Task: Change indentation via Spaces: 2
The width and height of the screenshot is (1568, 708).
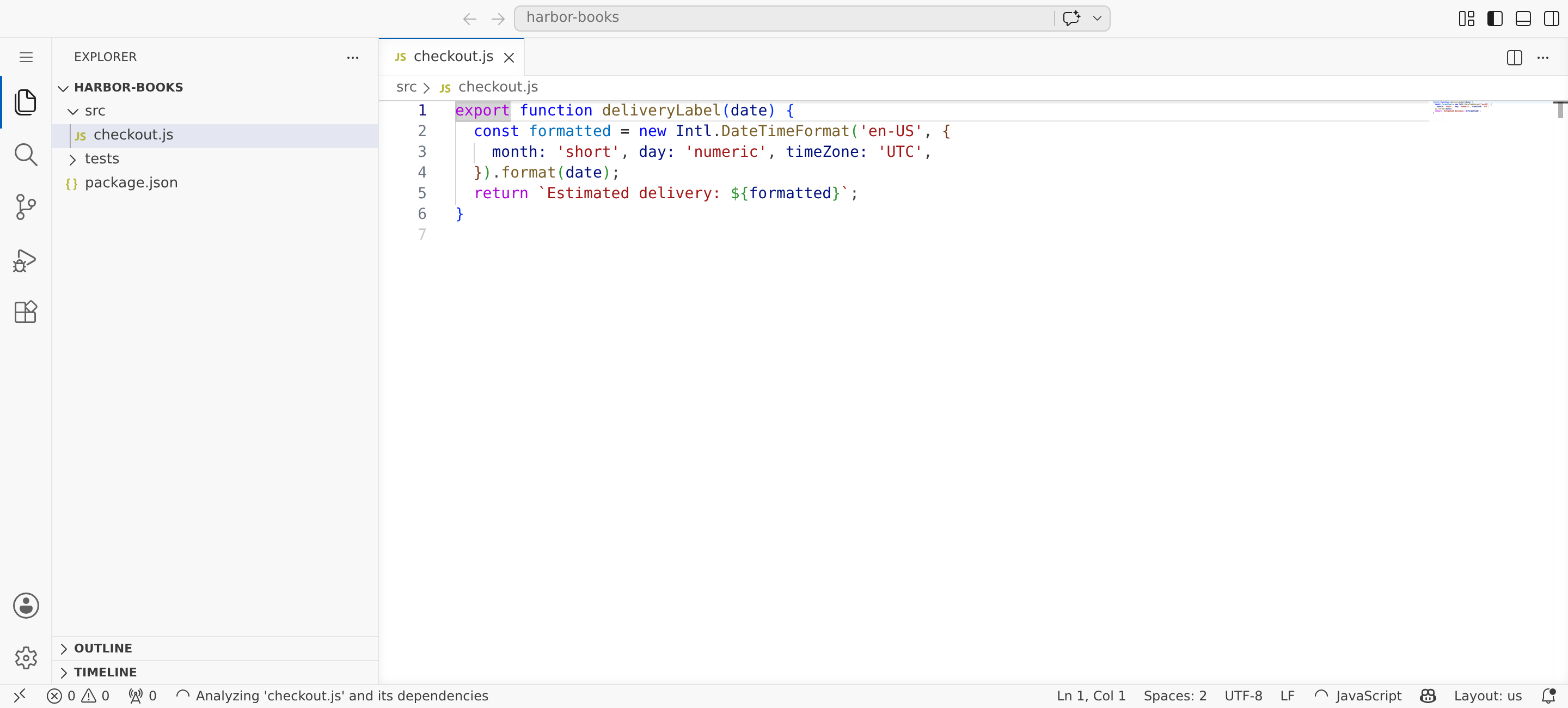Action: (1174, 696)
